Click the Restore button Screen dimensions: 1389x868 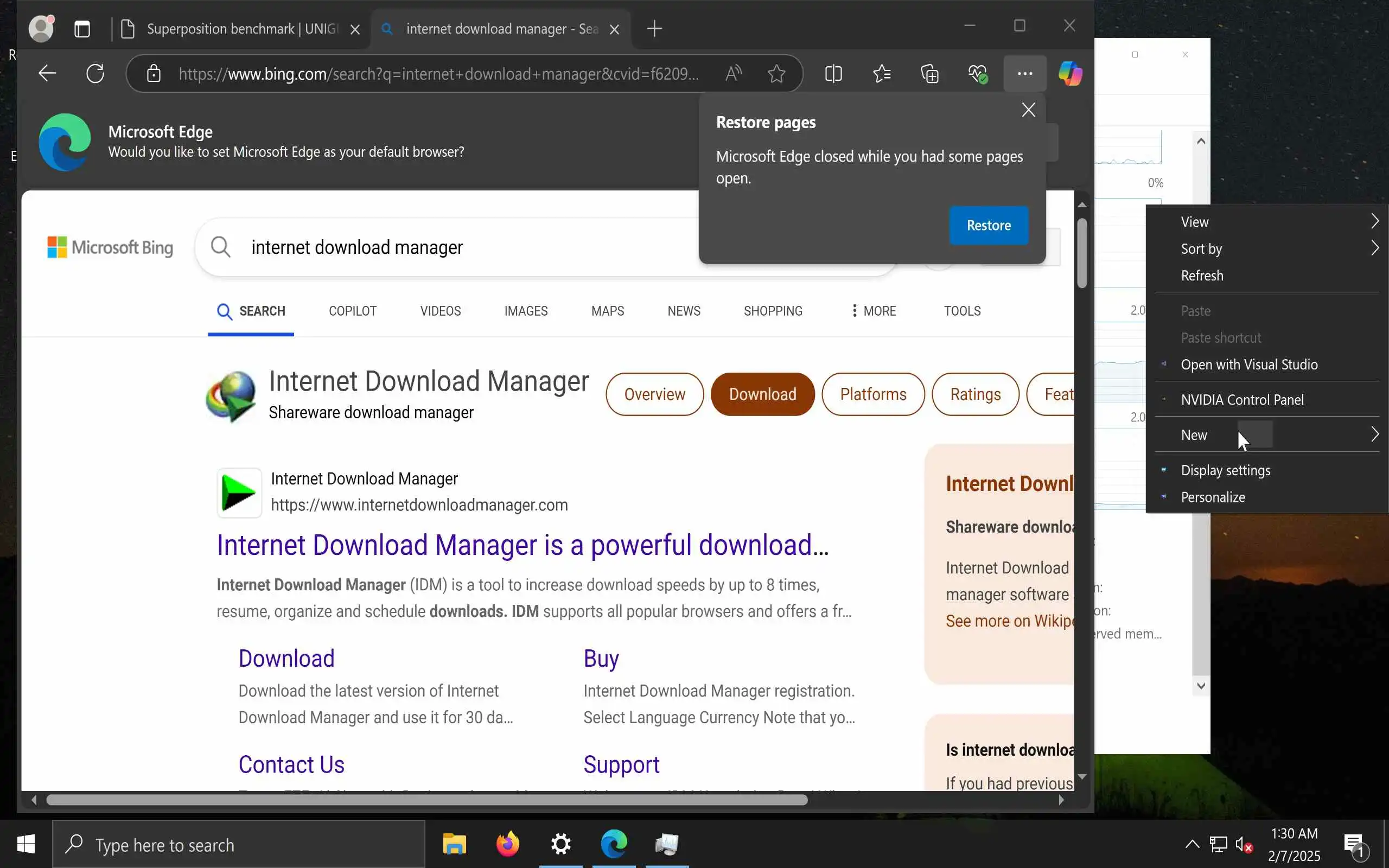pos(989,225)
